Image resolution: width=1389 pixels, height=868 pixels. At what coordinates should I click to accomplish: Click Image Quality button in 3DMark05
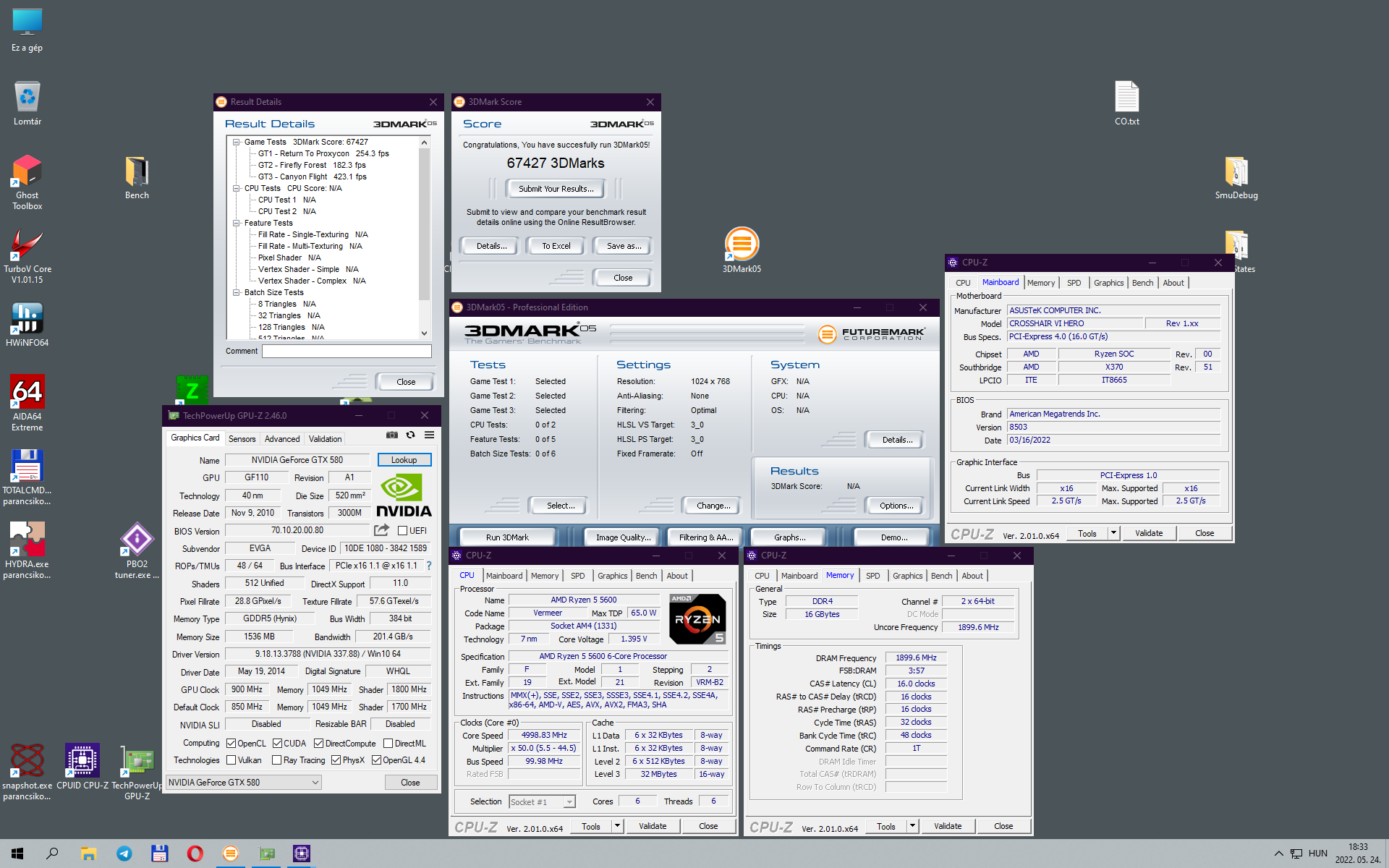[623, 537]
